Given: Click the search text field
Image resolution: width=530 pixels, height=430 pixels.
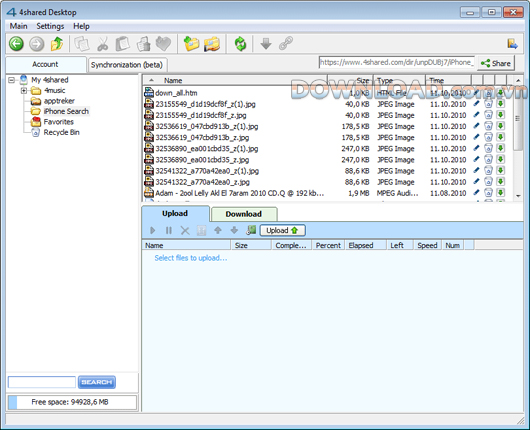Looking at the screenshot, I should click(x=42, y=382).
